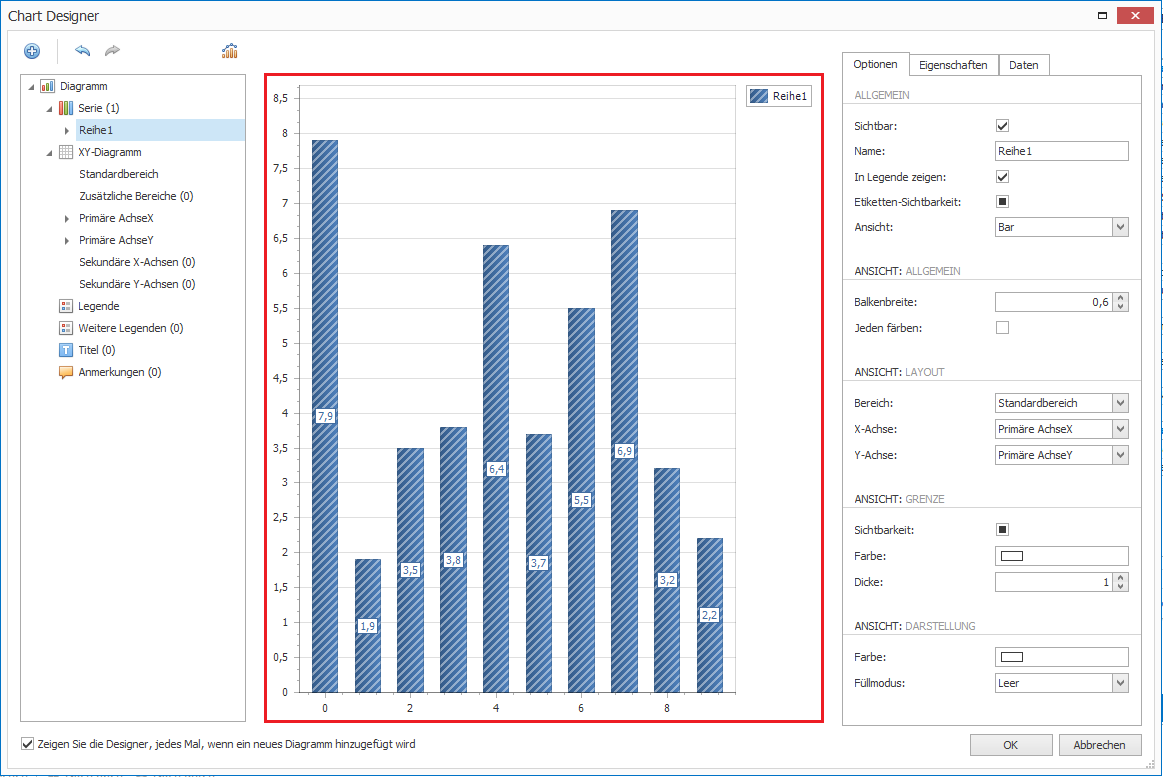The height and width of the screenshot is (777, 1163).
Task: Expand the Primäre AchseX tree node
Action: point(67,218)
